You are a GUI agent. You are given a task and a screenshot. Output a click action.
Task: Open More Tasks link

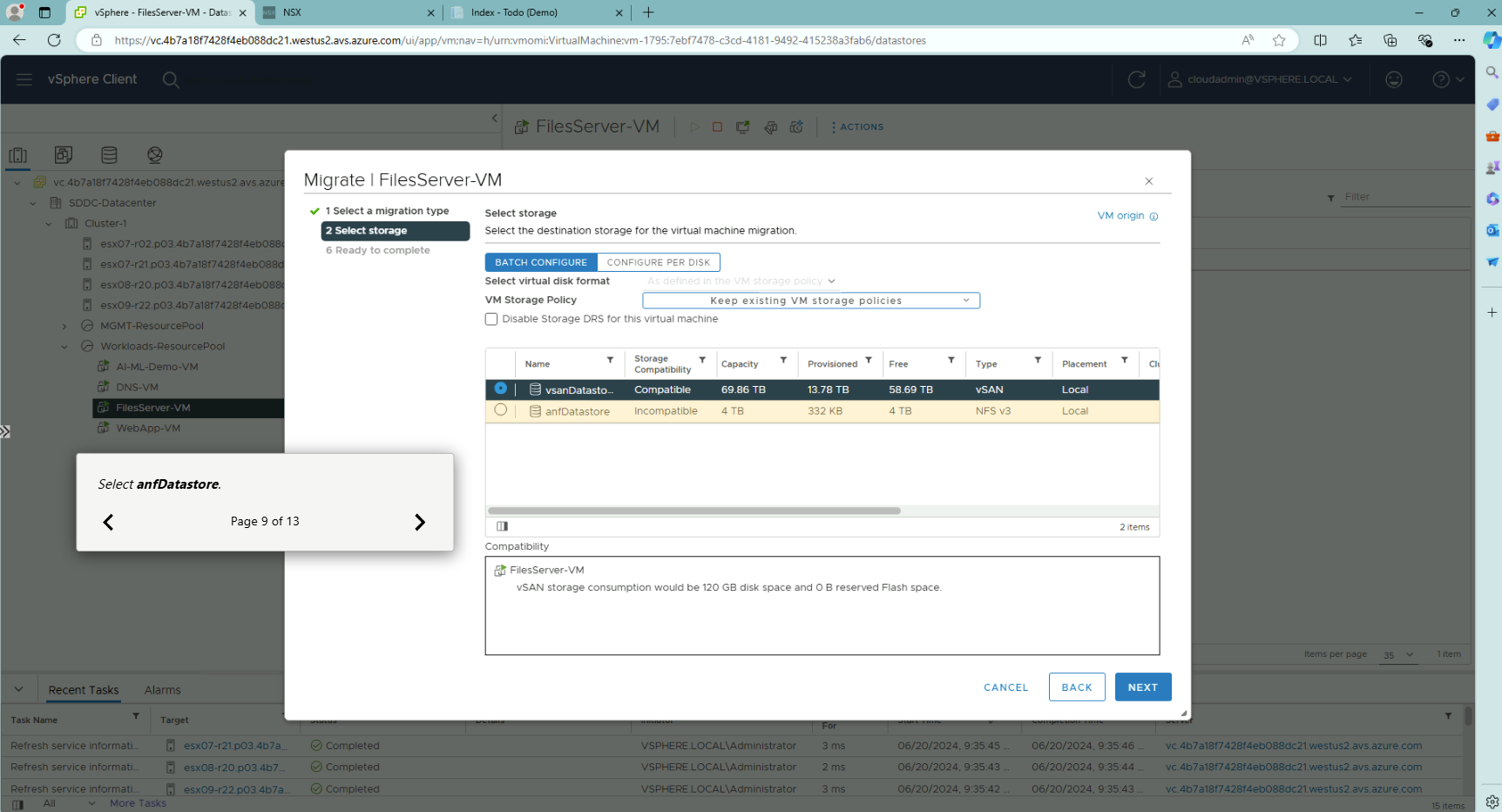pos(138,803)
